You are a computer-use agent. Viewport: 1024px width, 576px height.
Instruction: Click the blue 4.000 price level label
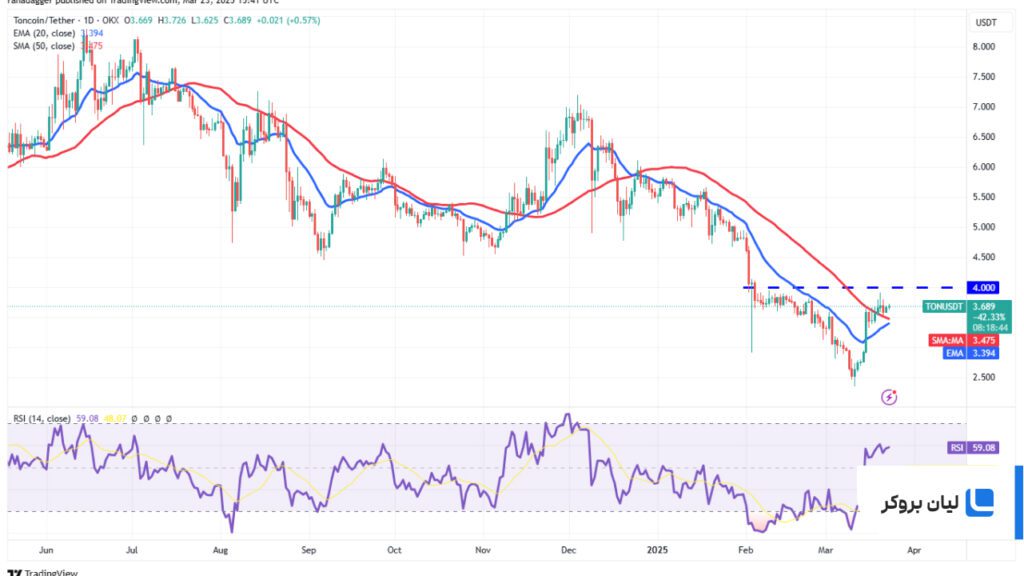pos(983,287)
